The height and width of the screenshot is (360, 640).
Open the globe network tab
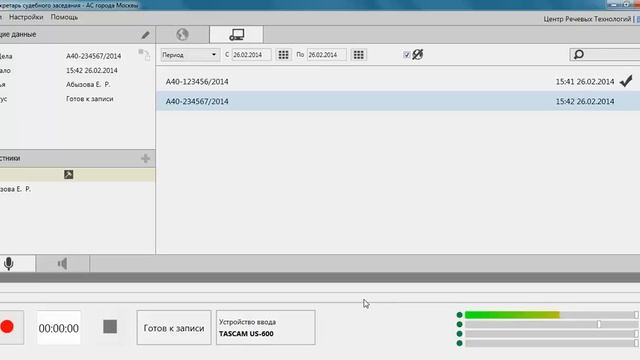tap(182, 34)
